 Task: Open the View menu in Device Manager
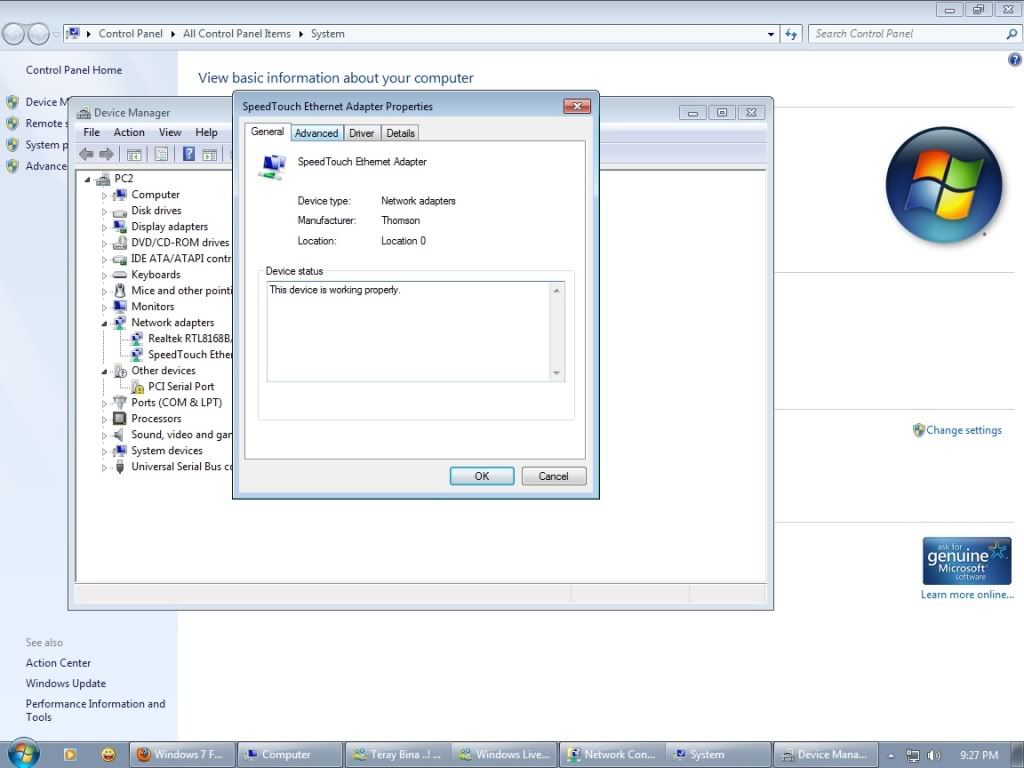click(x=170, y=133)
